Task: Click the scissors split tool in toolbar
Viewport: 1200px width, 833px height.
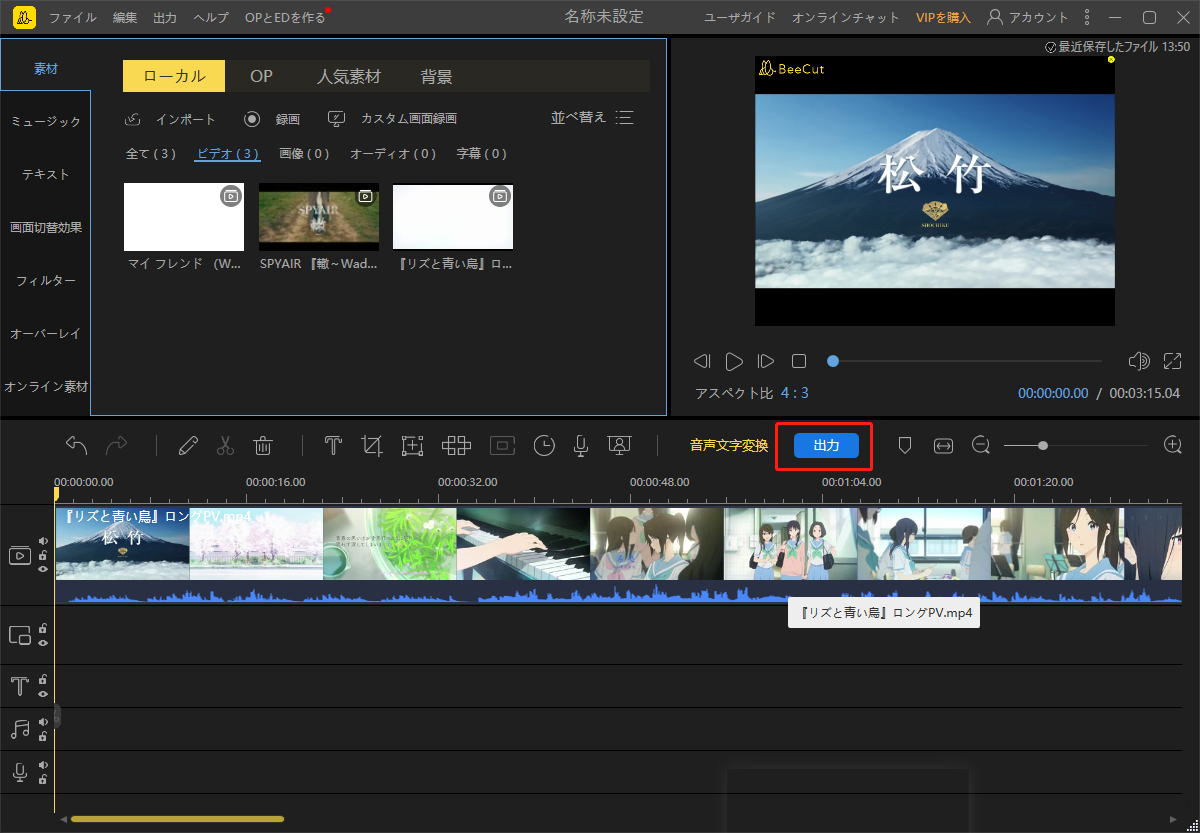Action: point(225,446)
